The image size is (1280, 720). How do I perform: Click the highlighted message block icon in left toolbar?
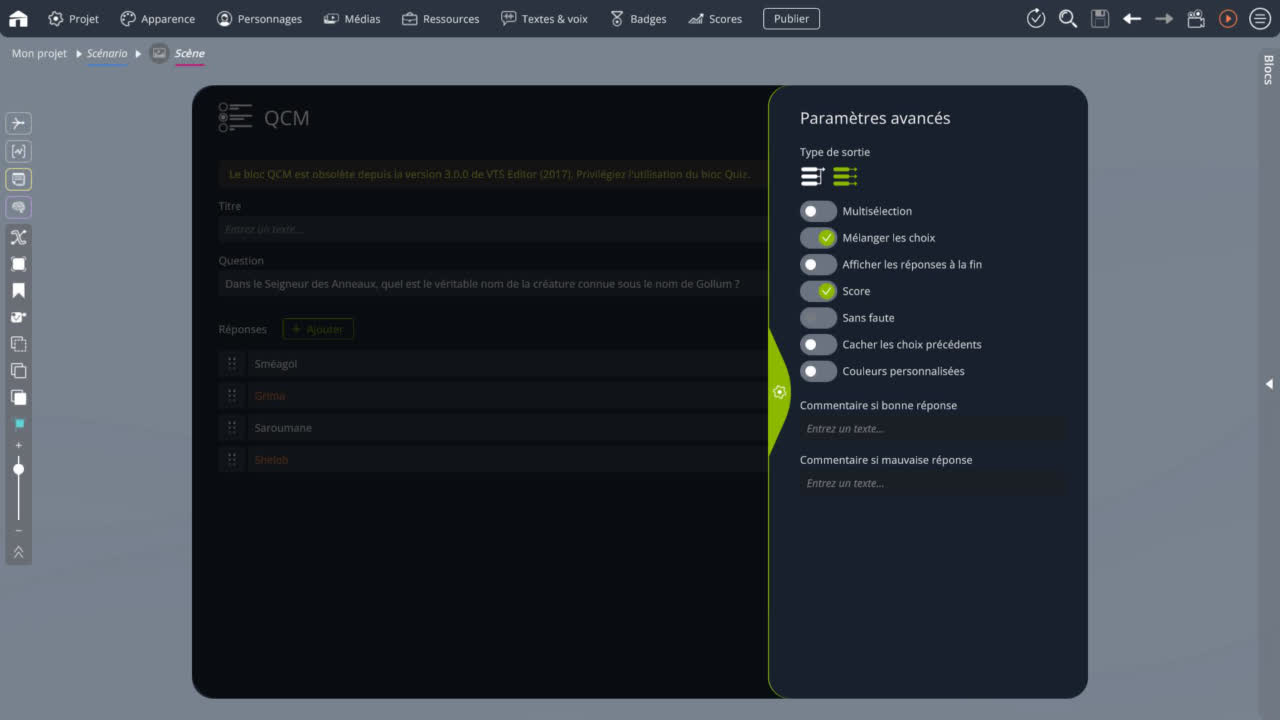tap(18, 179)
